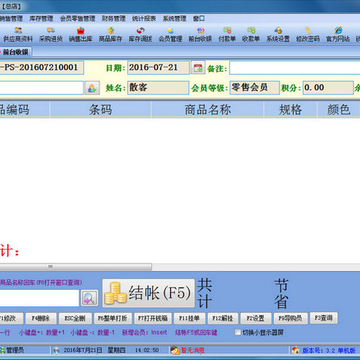
Task: Open 供应商资料 supplier info toolbar icon
Action: point(18,35)
